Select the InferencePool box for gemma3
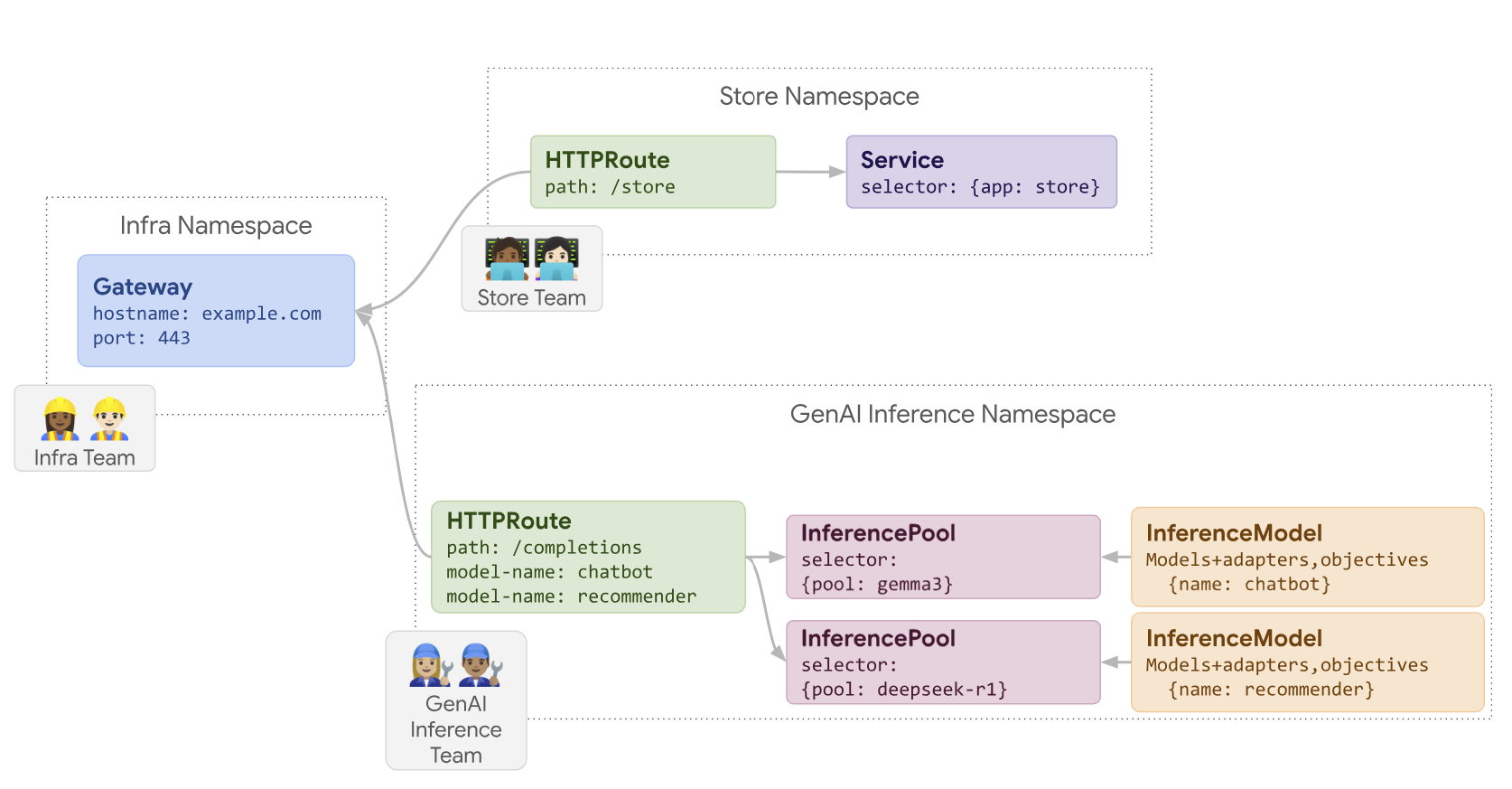The image size is (1512, 789). pyautogui.click(x=943, y=557)
